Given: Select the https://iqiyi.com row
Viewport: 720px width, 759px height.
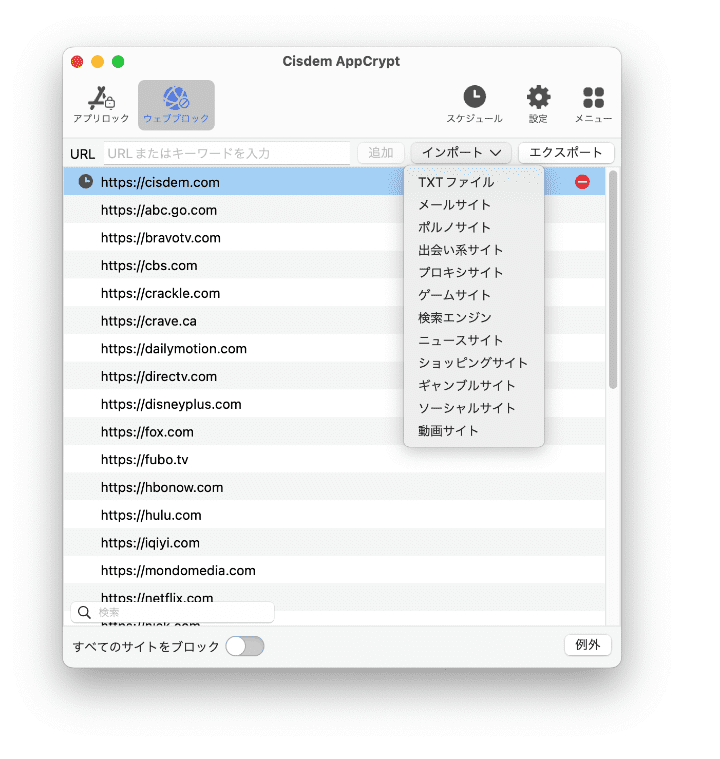Looking at the screenshot, I should [x=334, y=543].
